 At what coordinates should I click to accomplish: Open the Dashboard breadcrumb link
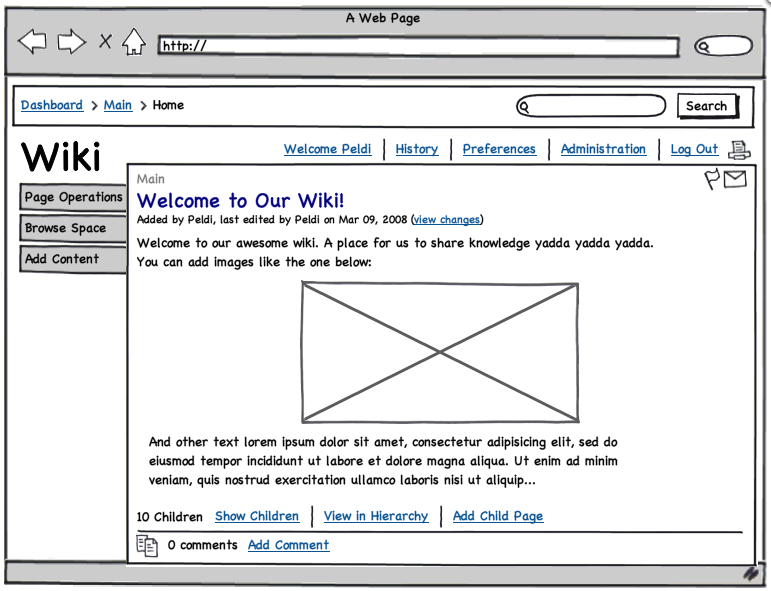click(x=52, y=105)
